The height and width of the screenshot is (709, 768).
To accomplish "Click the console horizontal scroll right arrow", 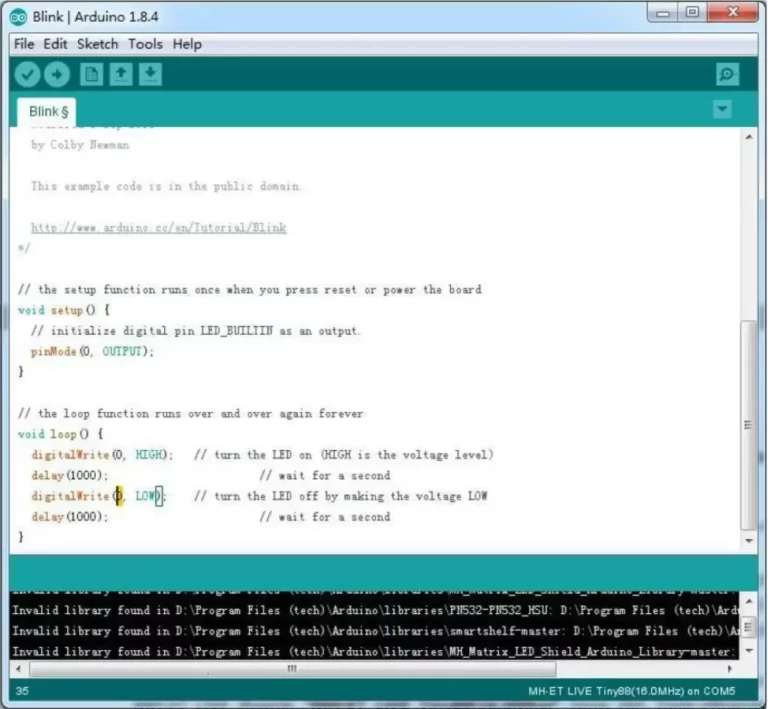I will 730,668.
